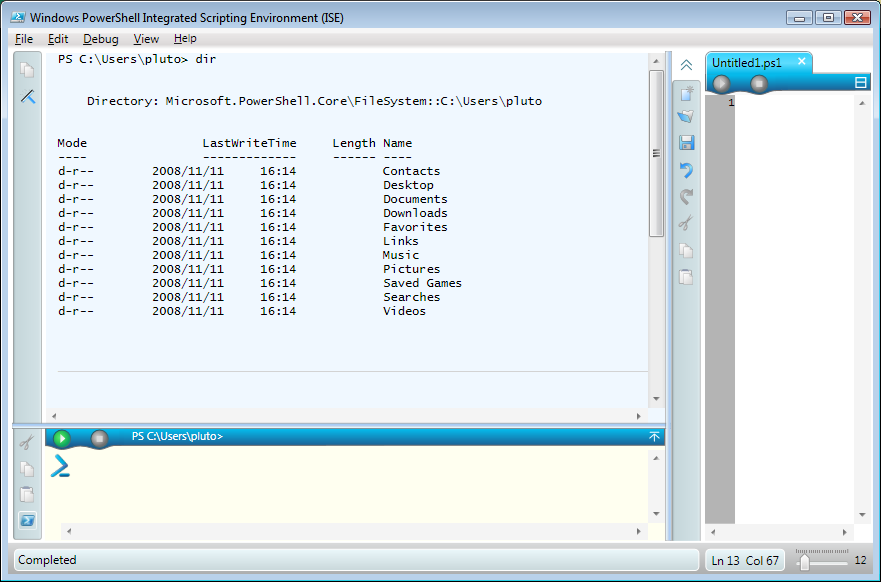The height and width of the screenshot is (582, 881).
Task: Open a script file with the folder icon
Action: click(x=686, y=116)
